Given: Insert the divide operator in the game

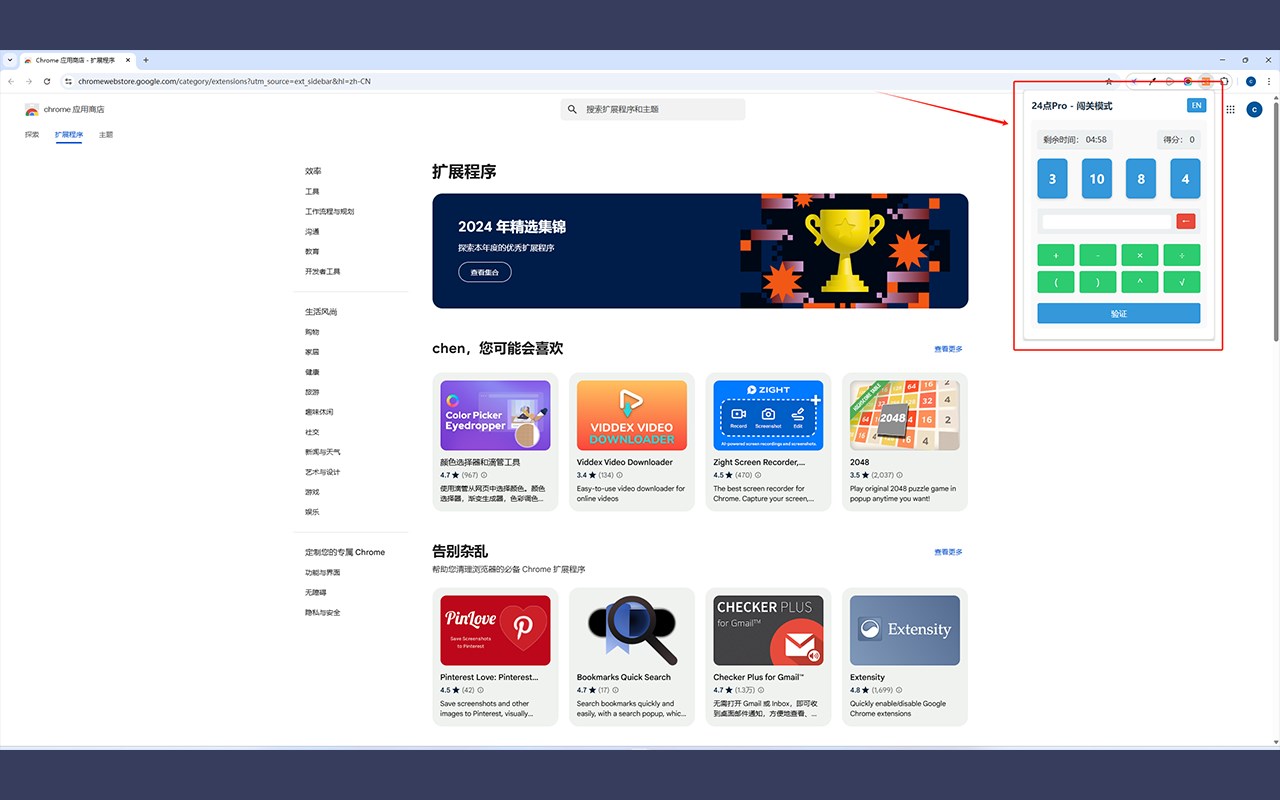Looking at the screenshot, I should tap(1181, 255).
